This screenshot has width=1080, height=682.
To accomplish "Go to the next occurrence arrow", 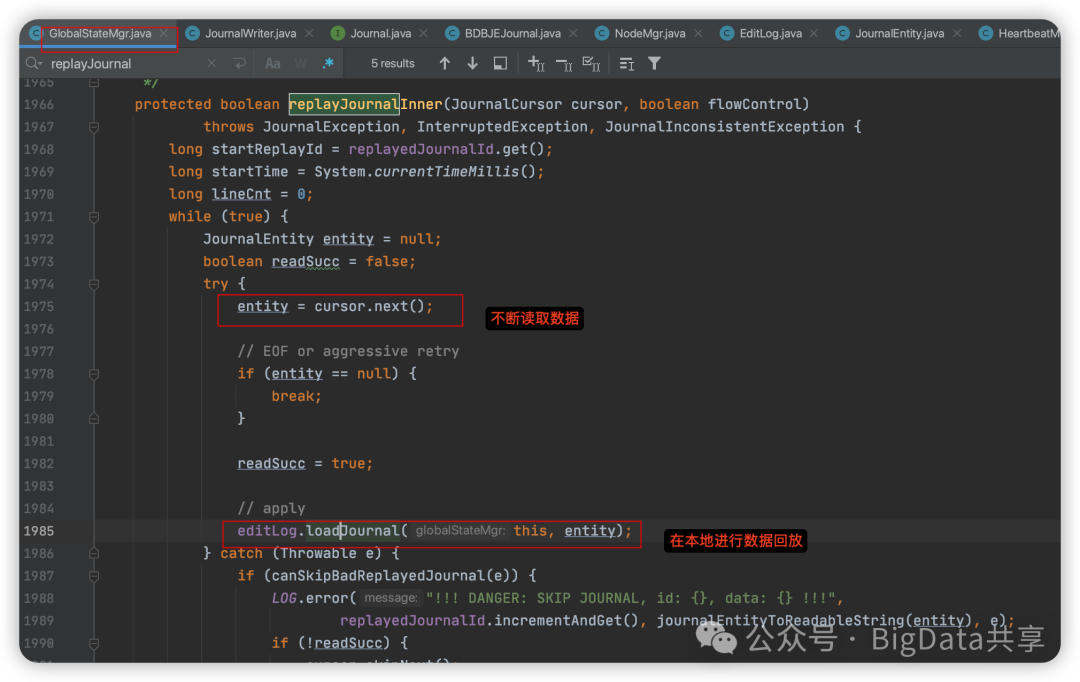I will tap(472, 63).
